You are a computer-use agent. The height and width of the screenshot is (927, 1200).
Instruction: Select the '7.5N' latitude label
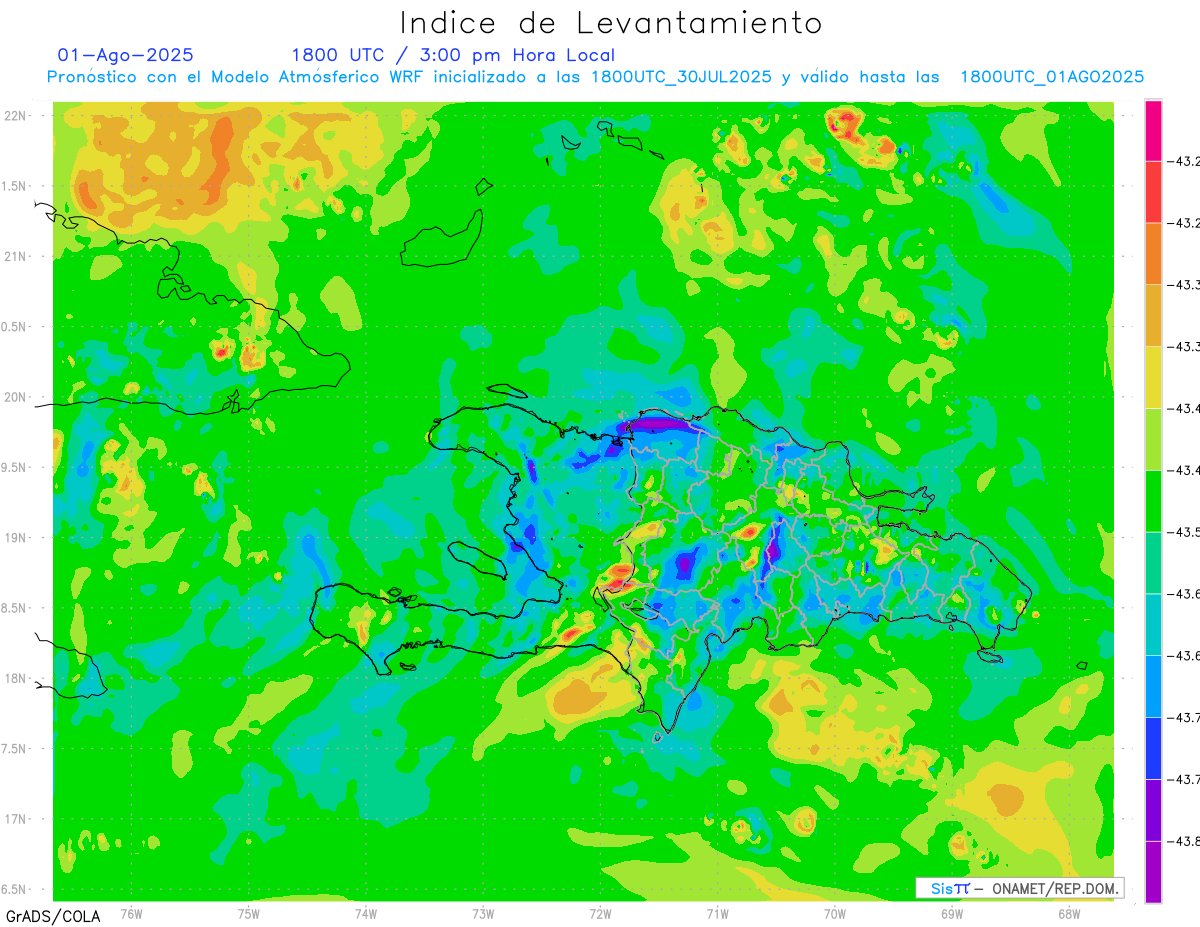pos(15,748)
